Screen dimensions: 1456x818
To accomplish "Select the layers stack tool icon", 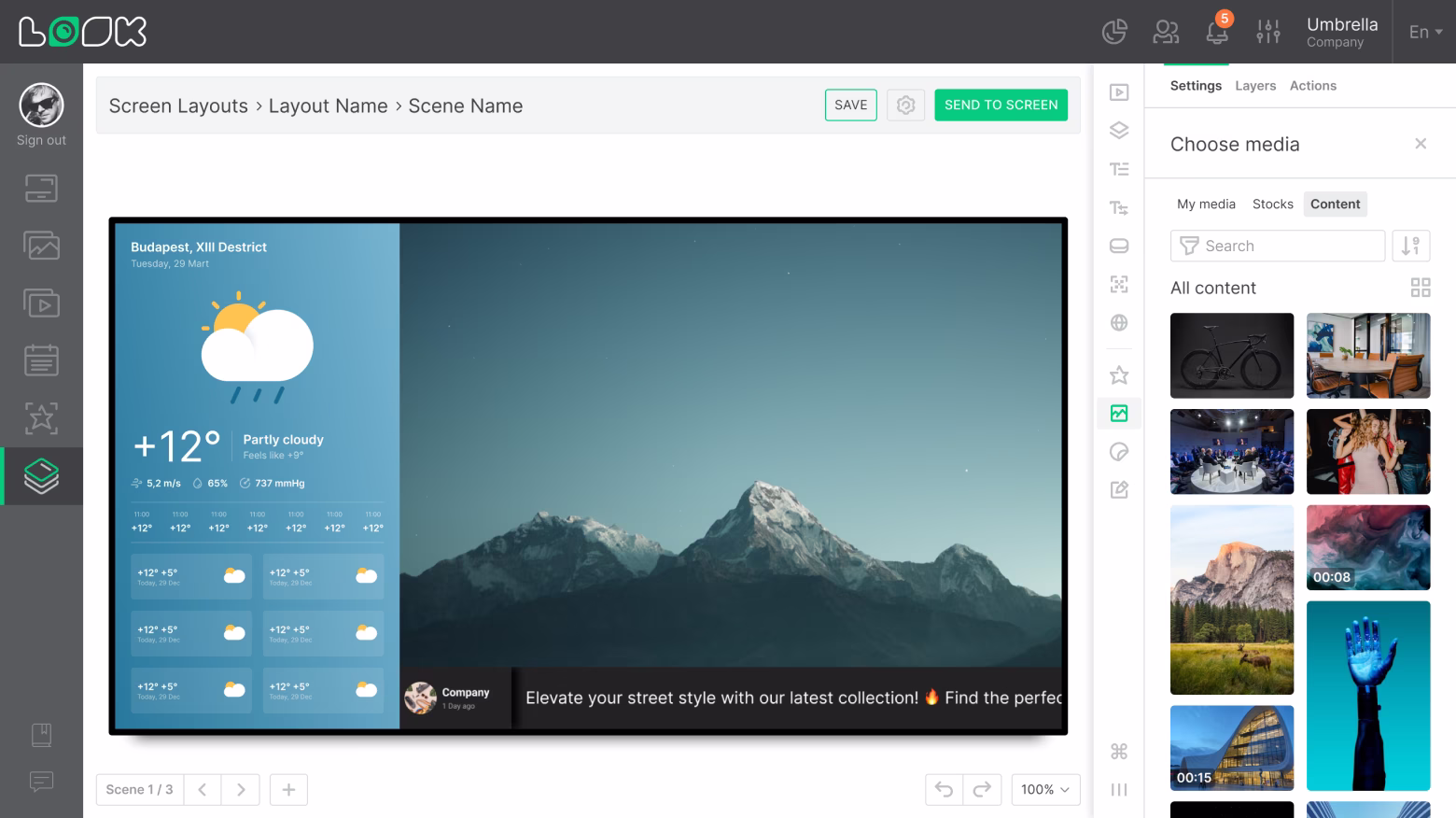I will (1119, 131).
